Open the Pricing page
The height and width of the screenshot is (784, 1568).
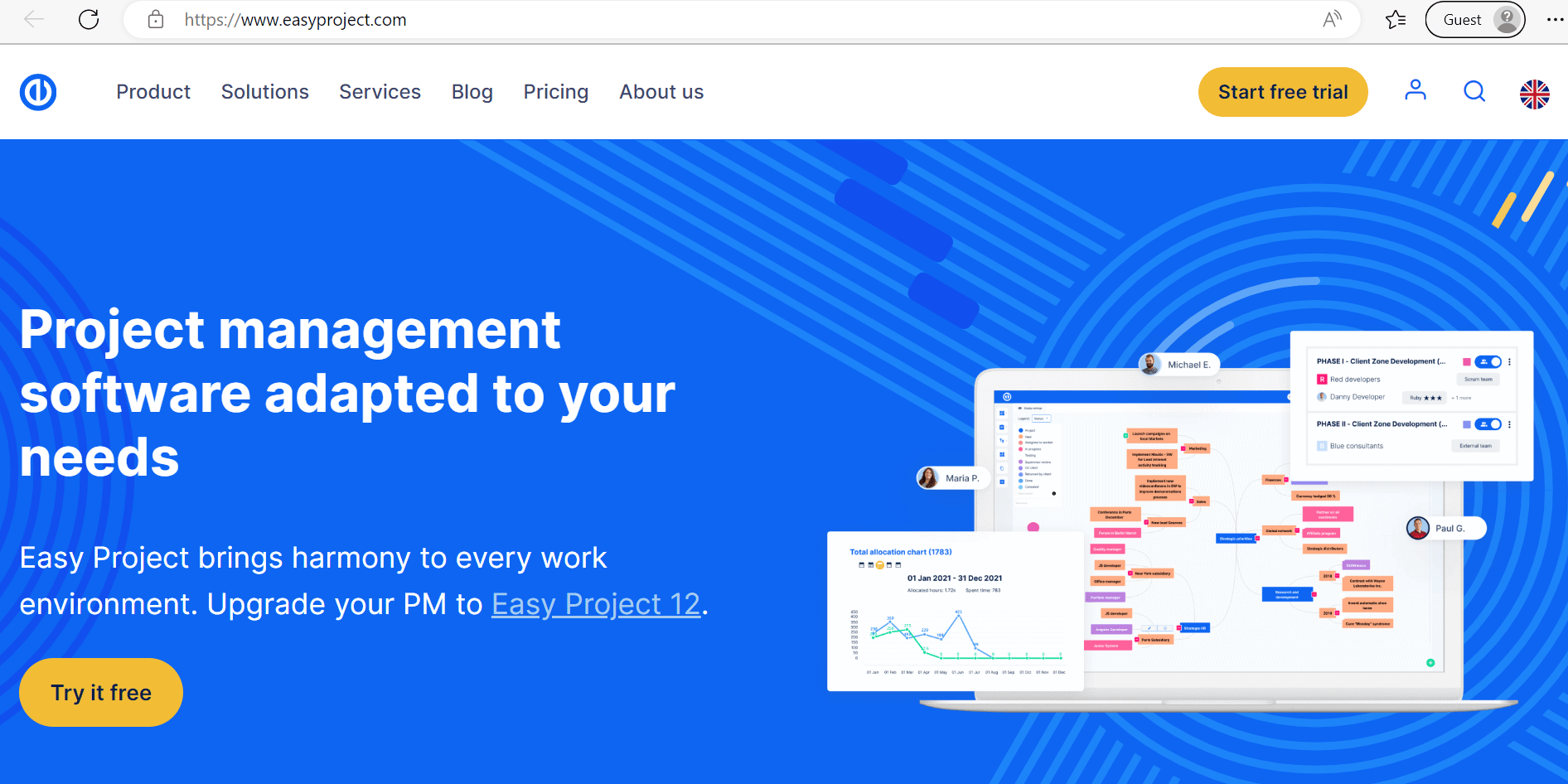click(556, 92)
